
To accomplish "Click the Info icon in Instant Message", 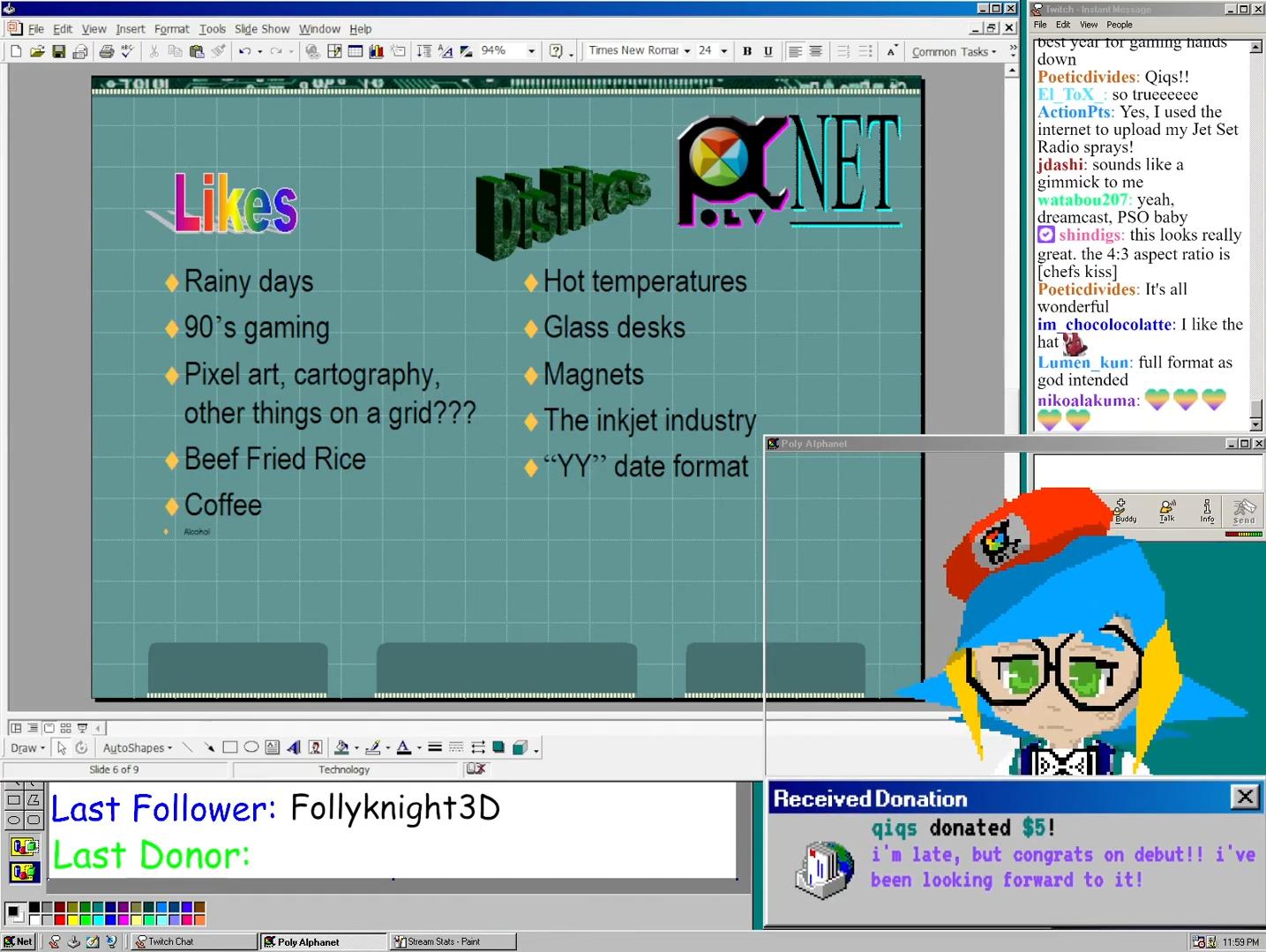I will pyautogui.click(x=1207, y=511).
